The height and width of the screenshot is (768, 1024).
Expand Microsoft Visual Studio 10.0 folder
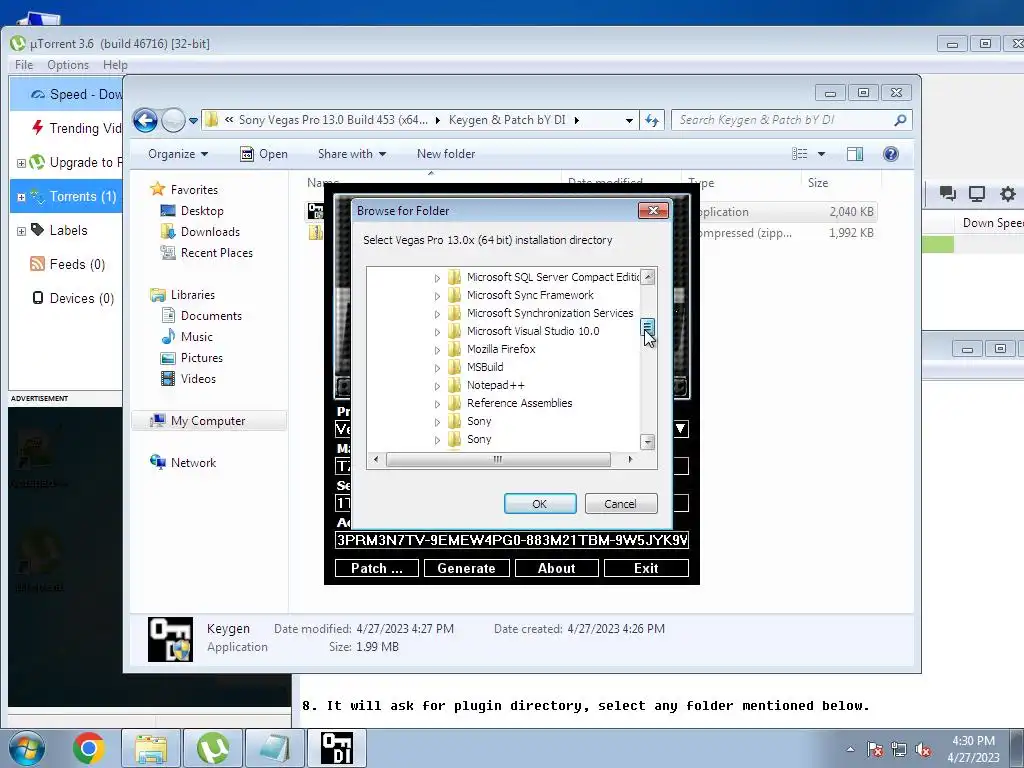437,332
